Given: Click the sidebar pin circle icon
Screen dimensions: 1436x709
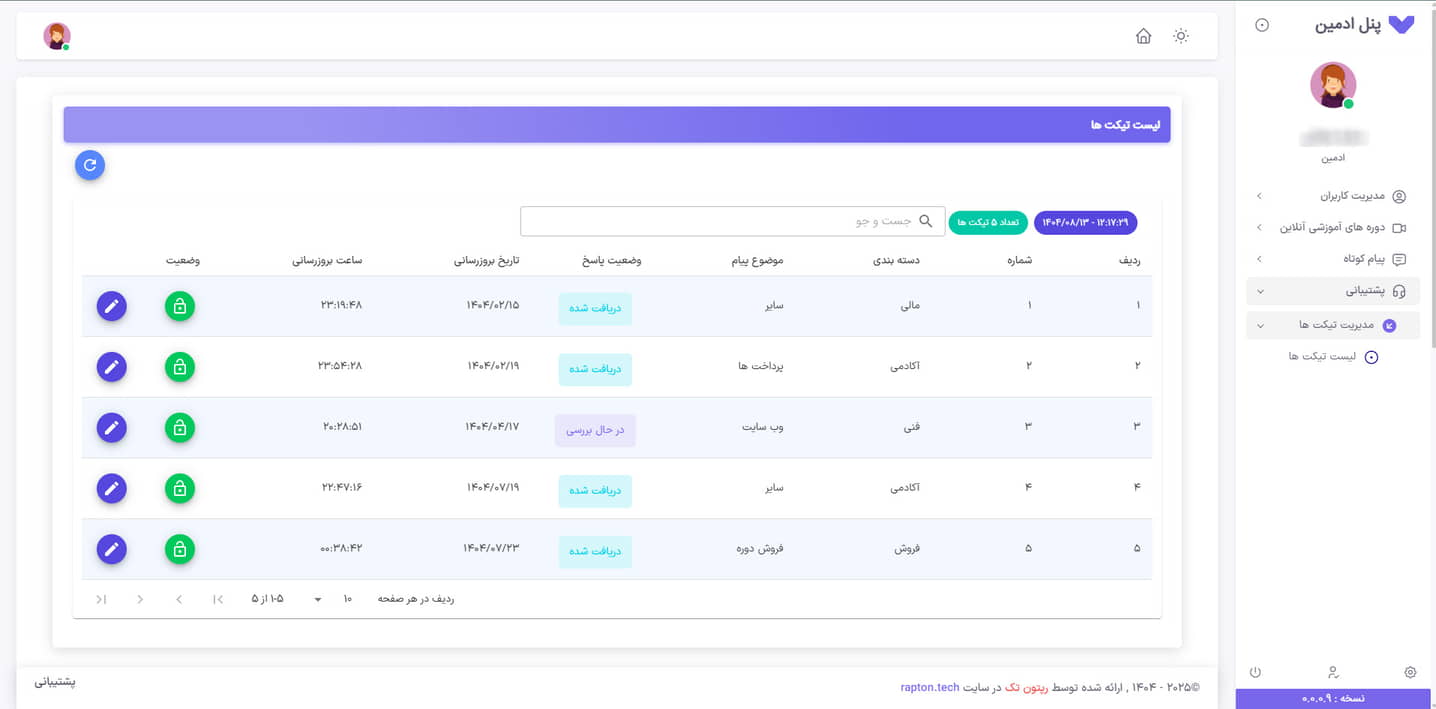Looking at the screenshot, I should 1262,25.
